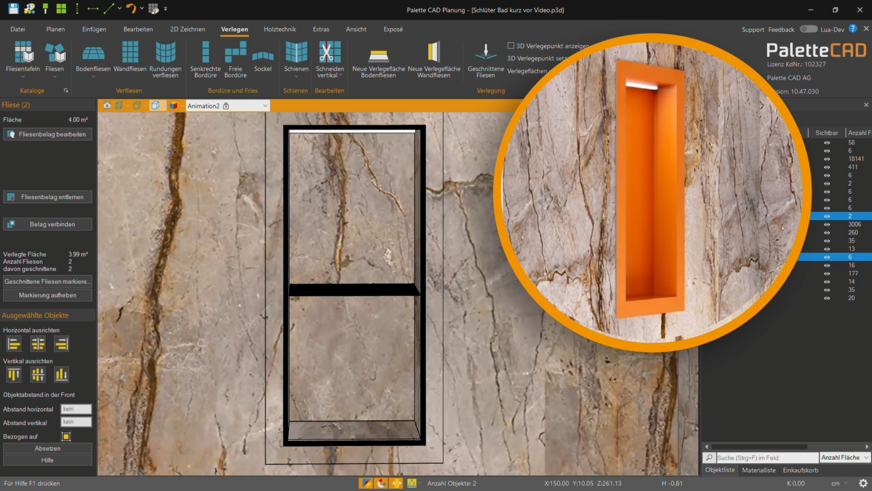This screenshot has width=872, height=491.
Task: Choose Rundungen verfliesen tool
Action: (165, 59)
